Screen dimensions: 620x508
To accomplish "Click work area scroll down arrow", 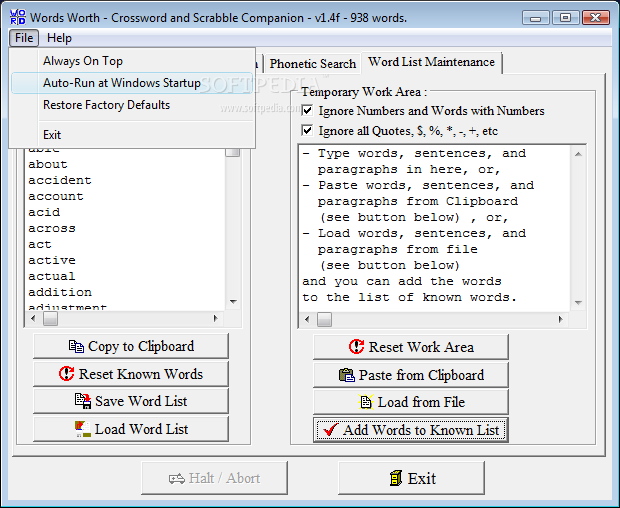I will pos(578,303).
